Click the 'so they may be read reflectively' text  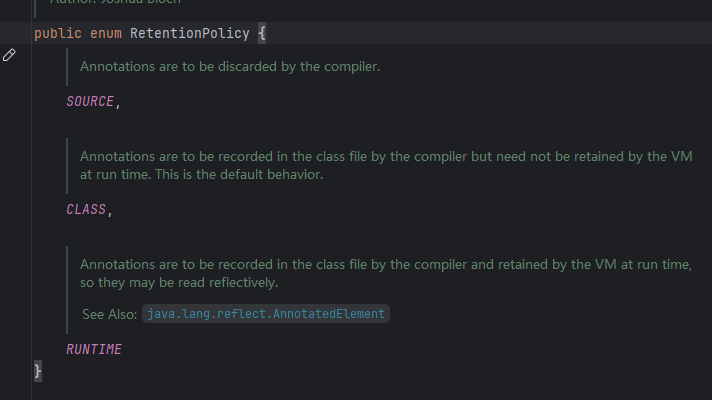coord(179,282)
